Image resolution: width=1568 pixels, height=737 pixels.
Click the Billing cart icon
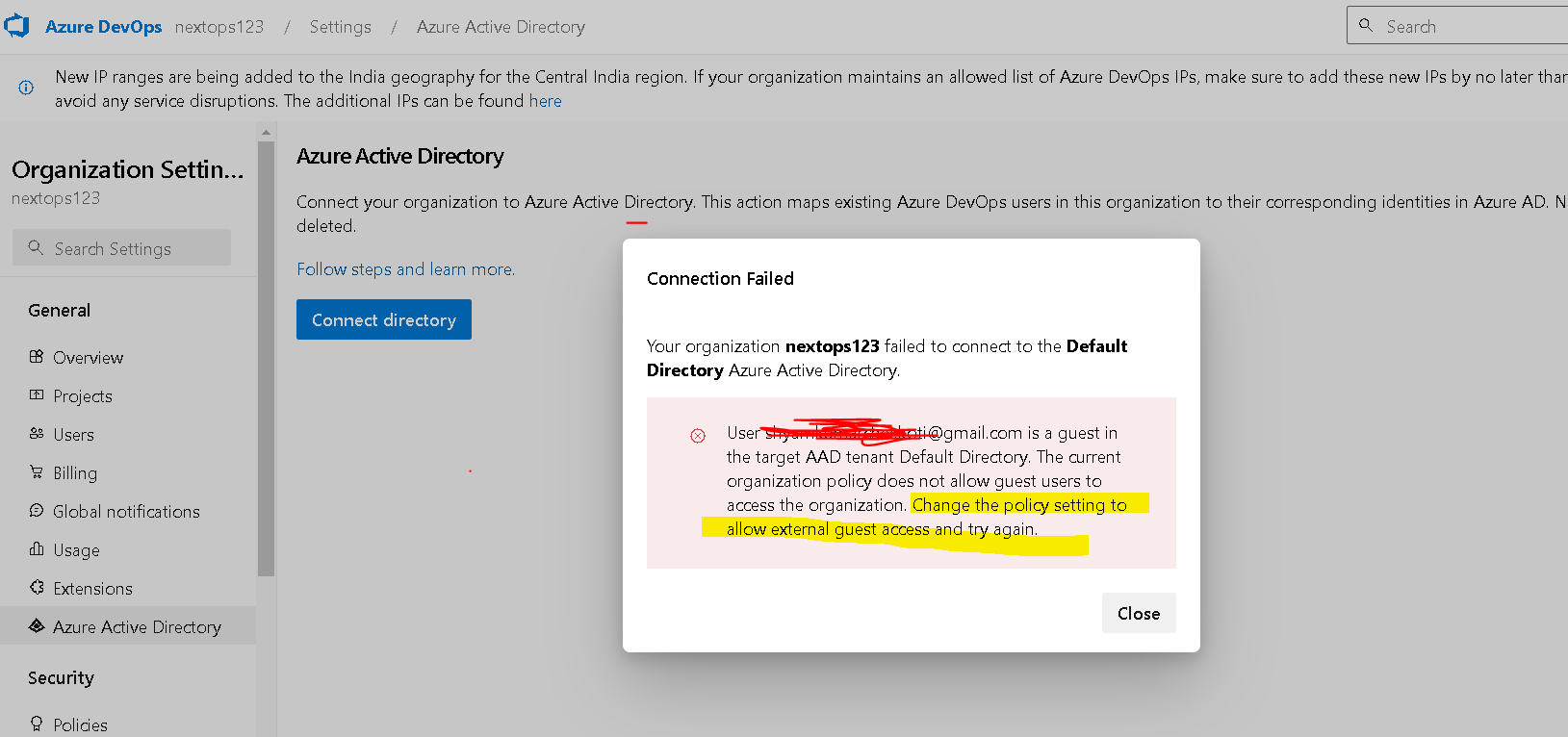[x=37, y=471]
